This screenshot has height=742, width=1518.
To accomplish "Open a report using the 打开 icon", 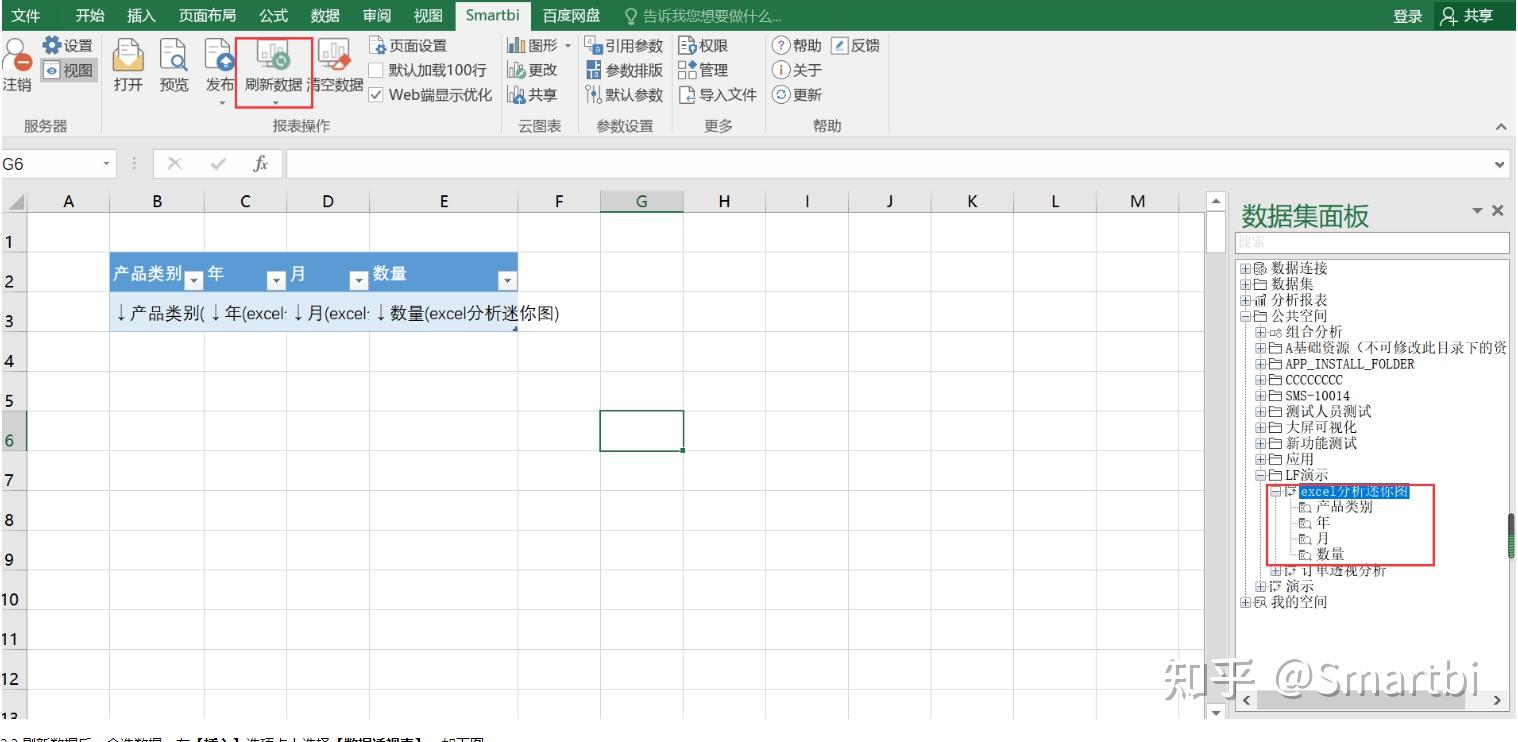I will [128, 62].
